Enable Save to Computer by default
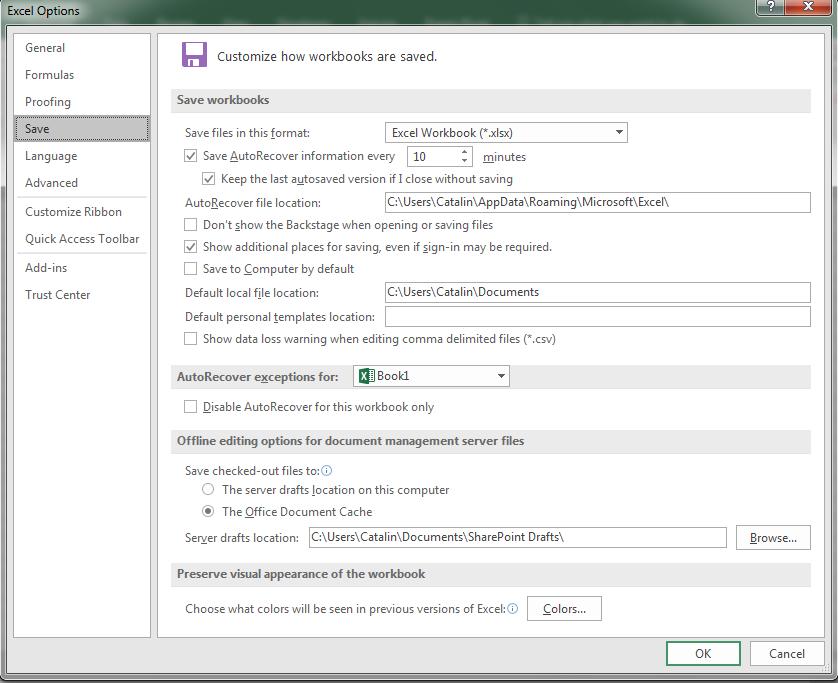The image size is (838, 683). [x=190, y=268]
